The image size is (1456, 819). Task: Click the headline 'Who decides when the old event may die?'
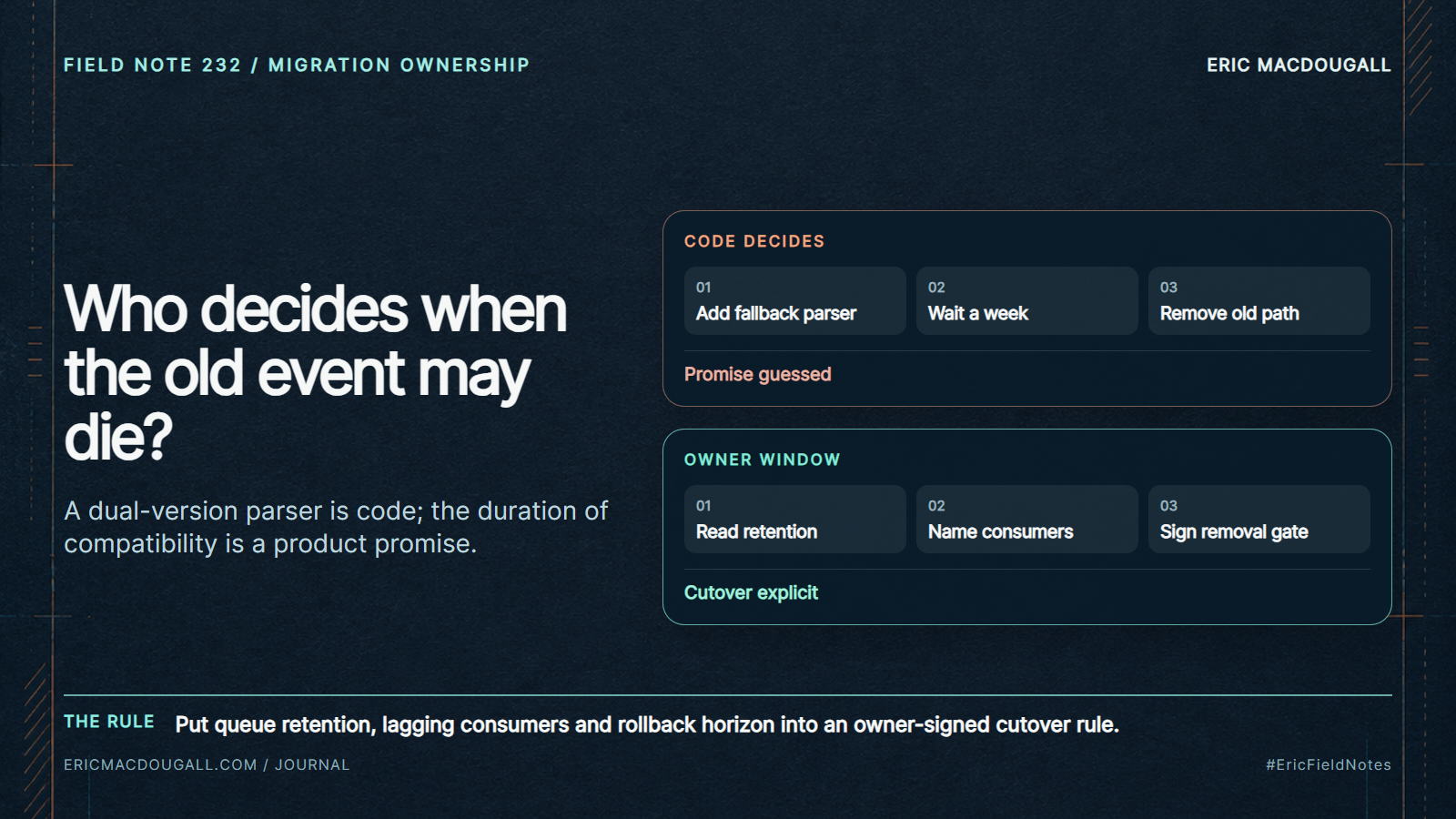pos(315,373)
